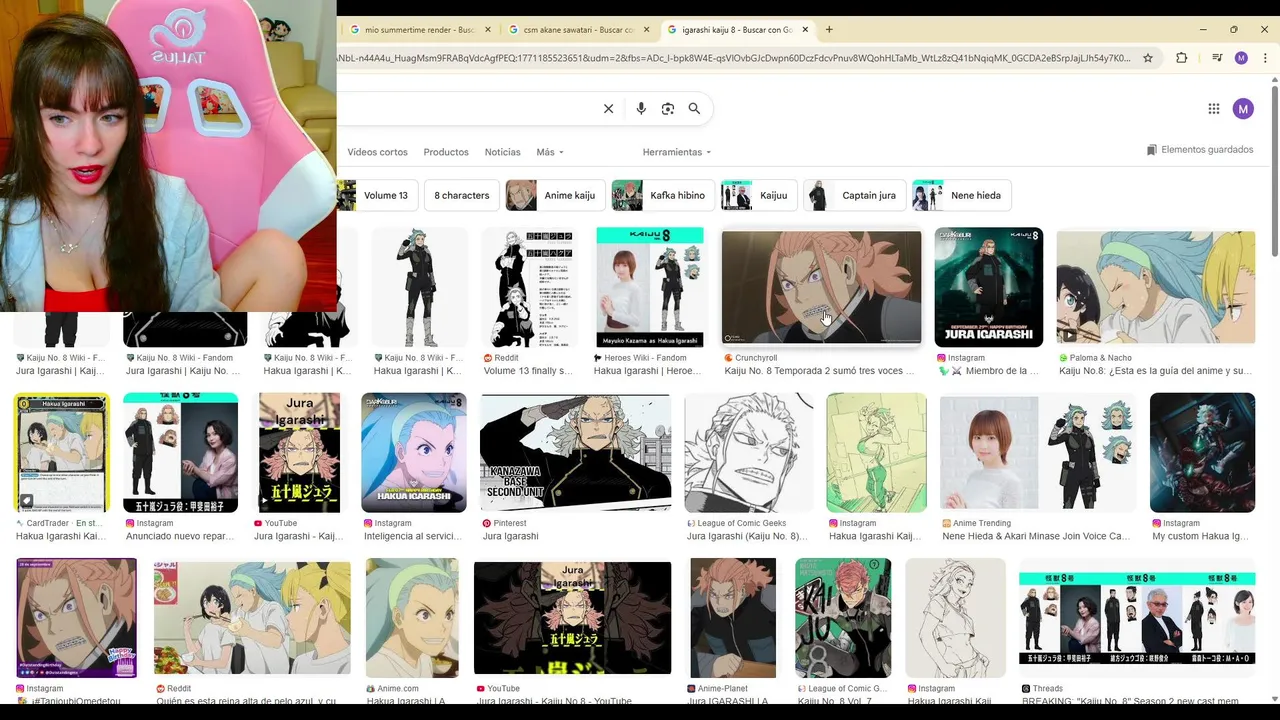
Task: Bookmark this page with the star icon
Action: (1148, 58)
